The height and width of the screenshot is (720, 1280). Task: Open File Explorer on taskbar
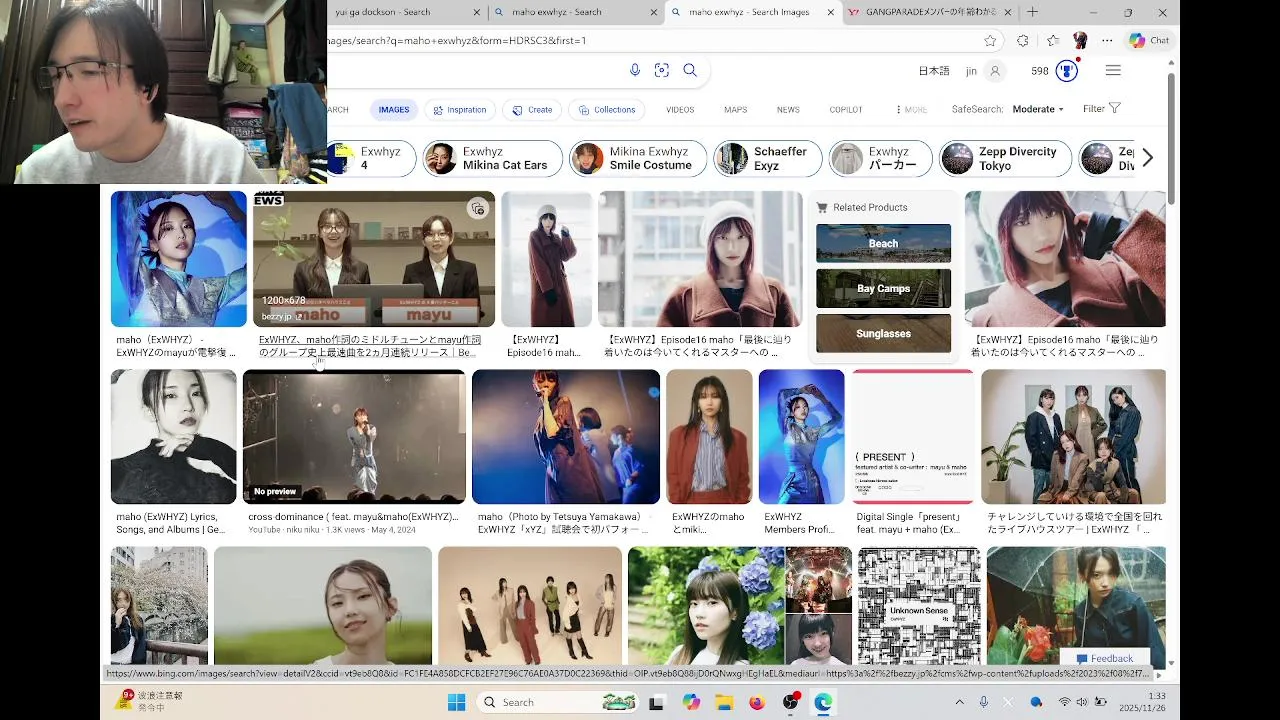point(724,702)
